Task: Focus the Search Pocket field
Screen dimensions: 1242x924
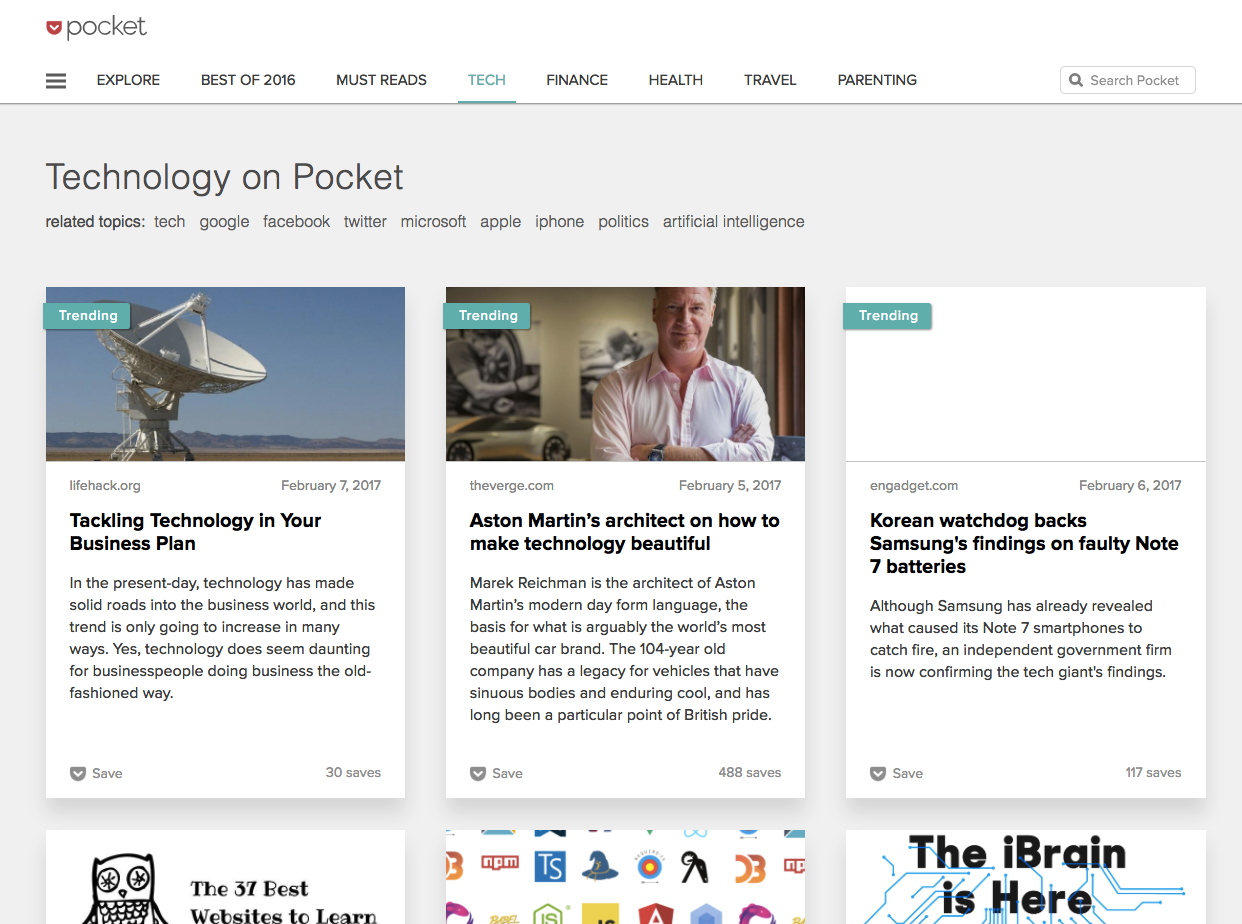Action: click(1128, 80)
